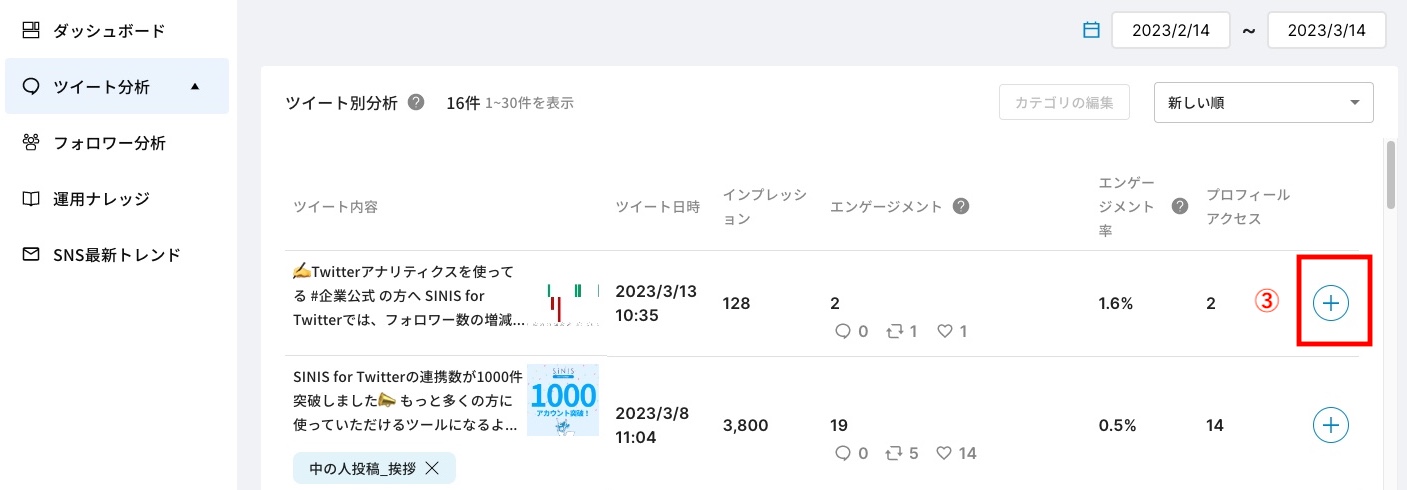Collapse the ツイート分析 menu arrow
This screenshot has height=490, width=1407.
[x=195, y=87]
